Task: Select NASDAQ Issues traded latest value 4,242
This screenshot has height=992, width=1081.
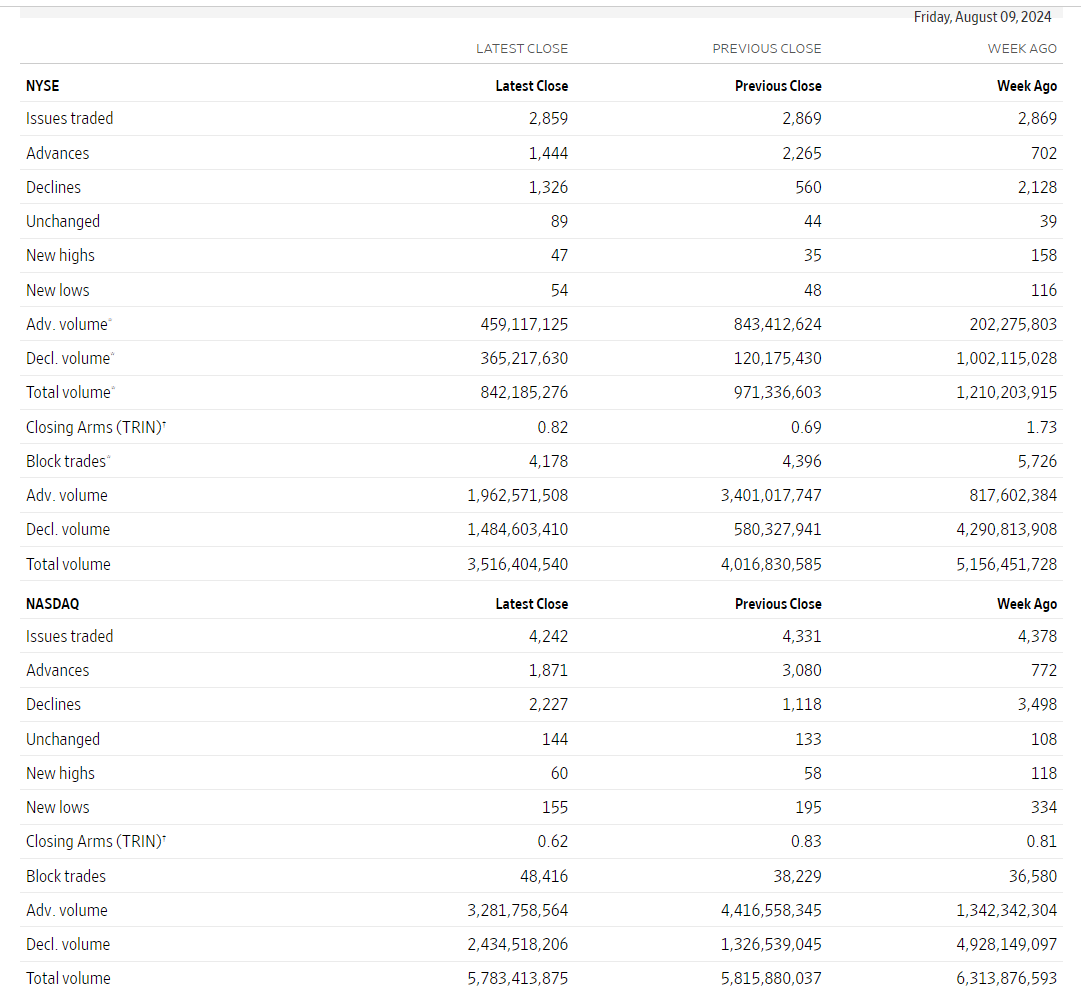Action: click(548, 636)
